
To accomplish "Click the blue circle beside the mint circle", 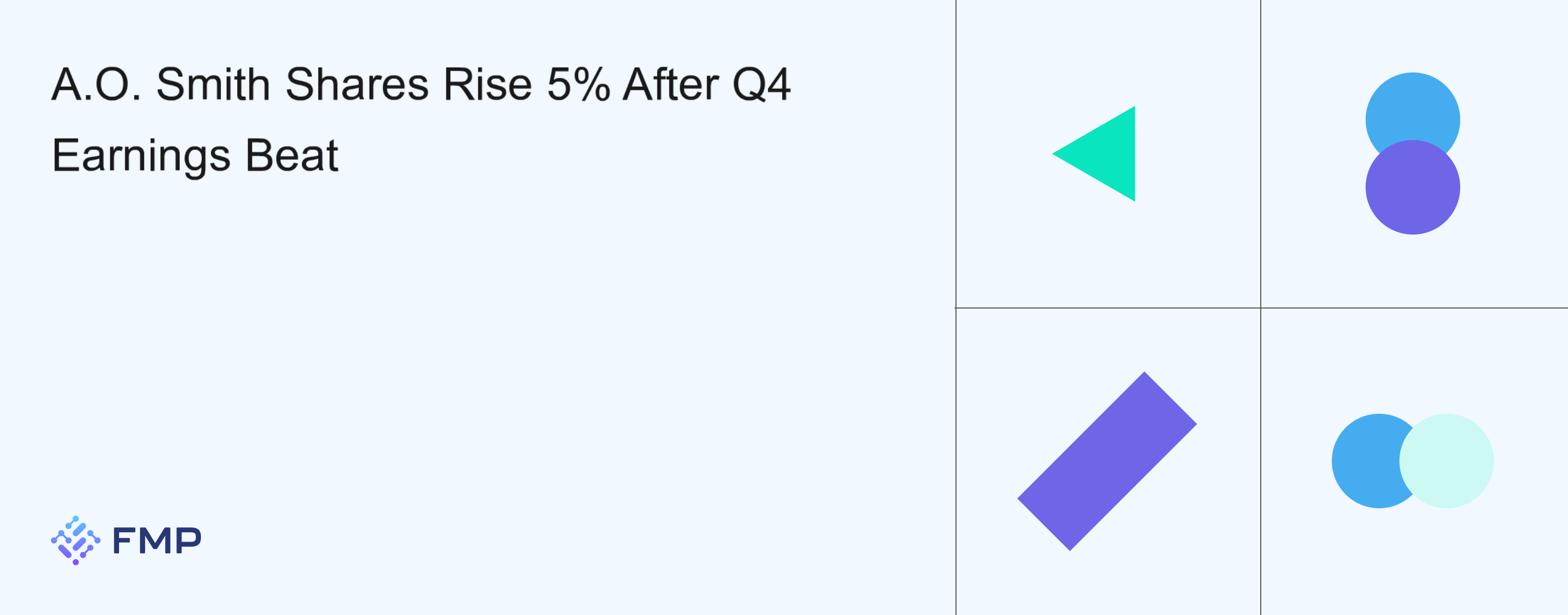I will (1367, 461).
